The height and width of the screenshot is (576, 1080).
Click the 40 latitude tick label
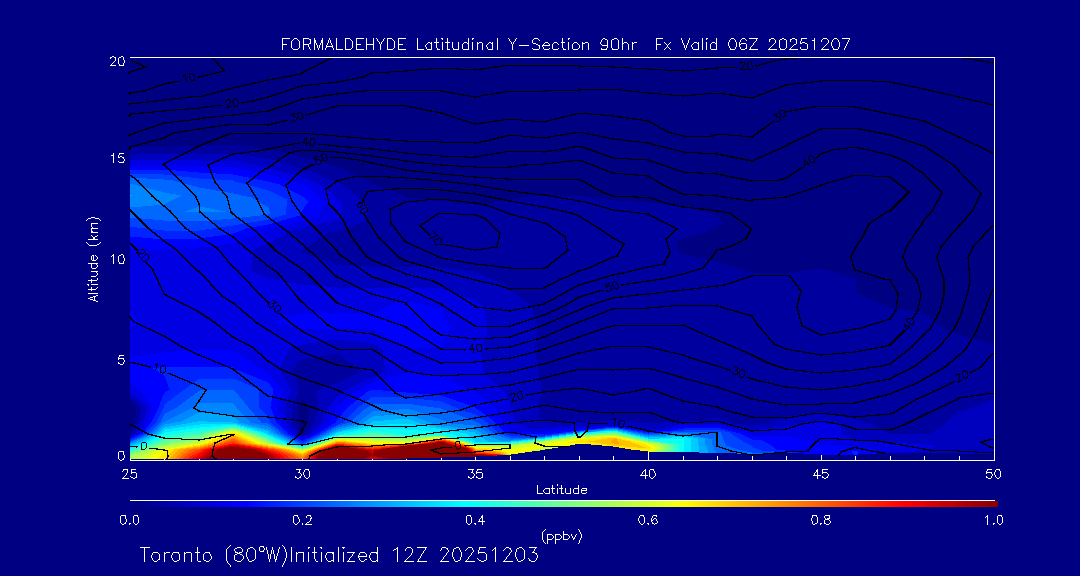click(648, 473)
